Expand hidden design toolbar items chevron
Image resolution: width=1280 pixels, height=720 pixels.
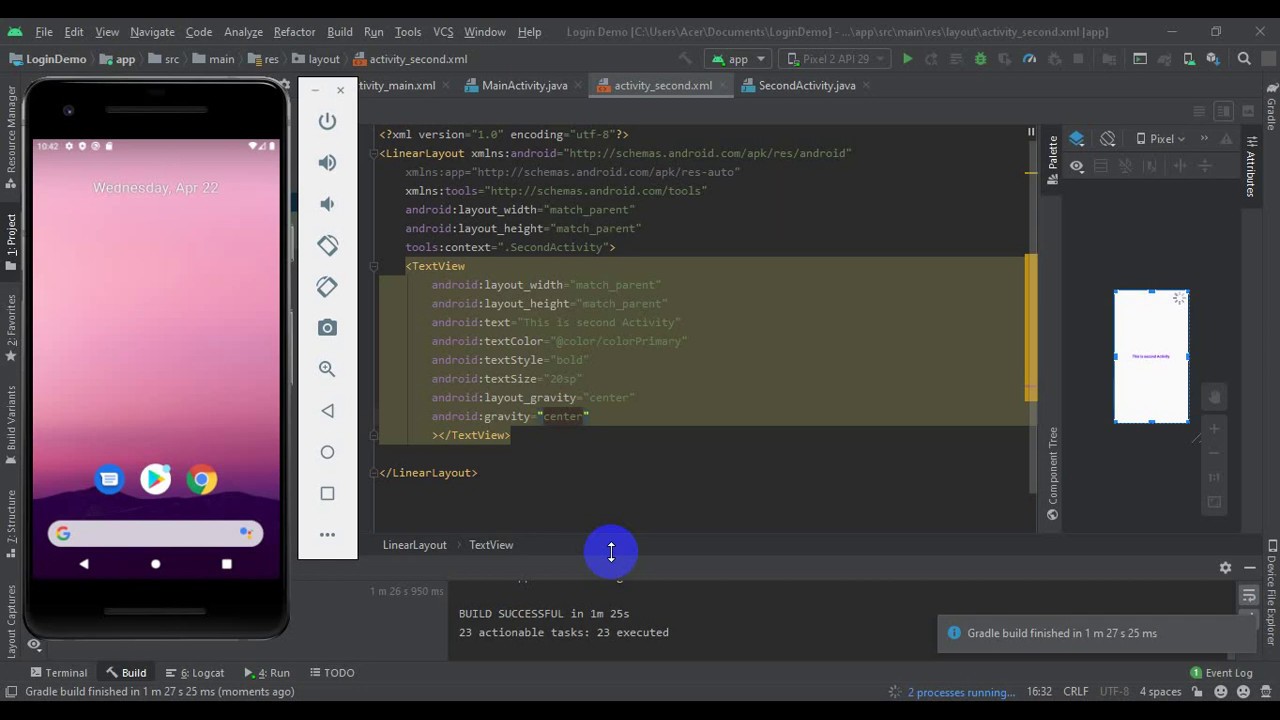tap(1204, 139)
